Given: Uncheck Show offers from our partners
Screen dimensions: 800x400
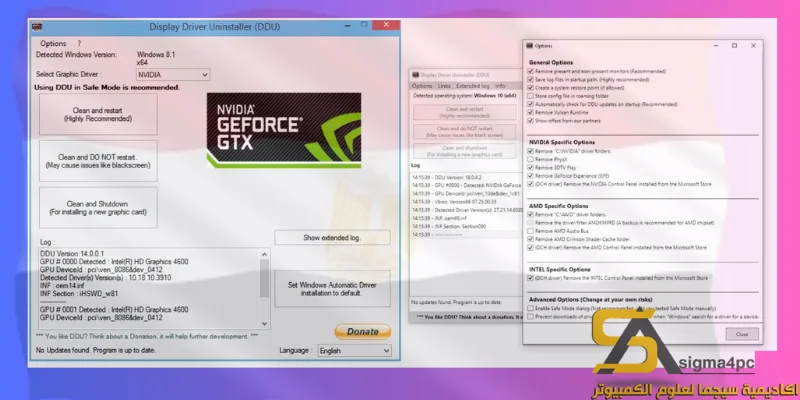Looking at the screenshot, I should click(x=531, y=121).
